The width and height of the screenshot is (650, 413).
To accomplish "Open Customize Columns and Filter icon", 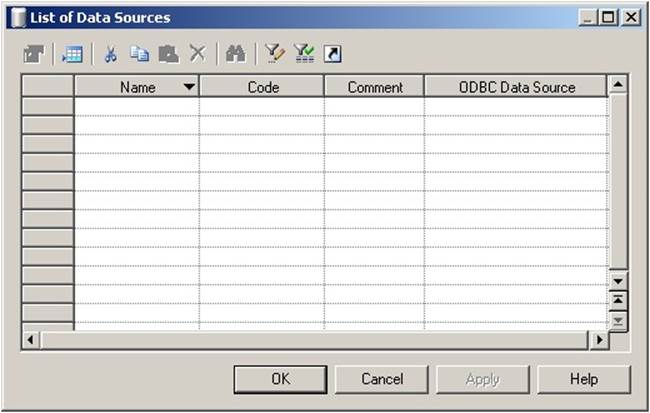I will (x=274, y=54).
